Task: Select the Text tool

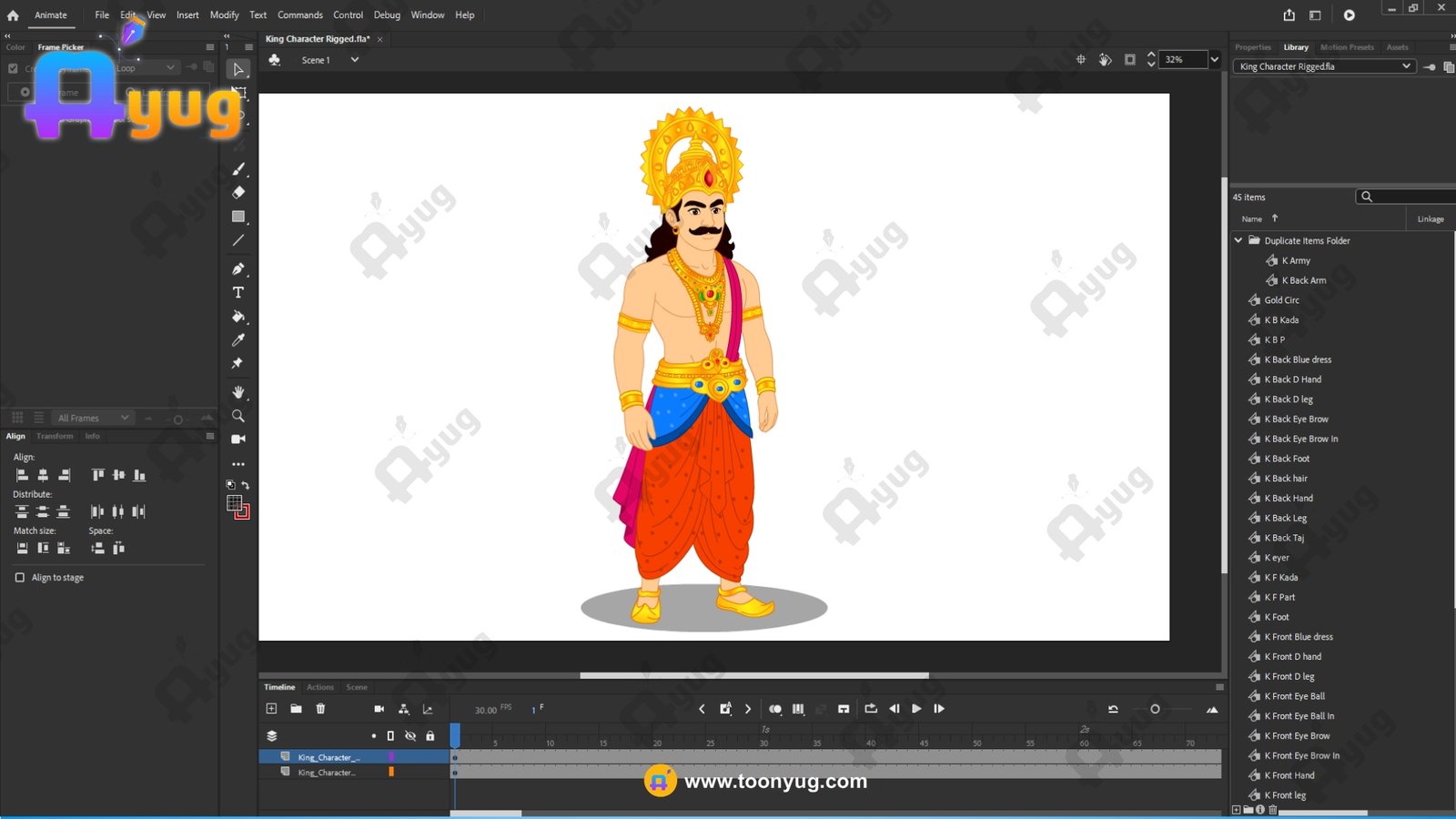Action: point(238,292)
